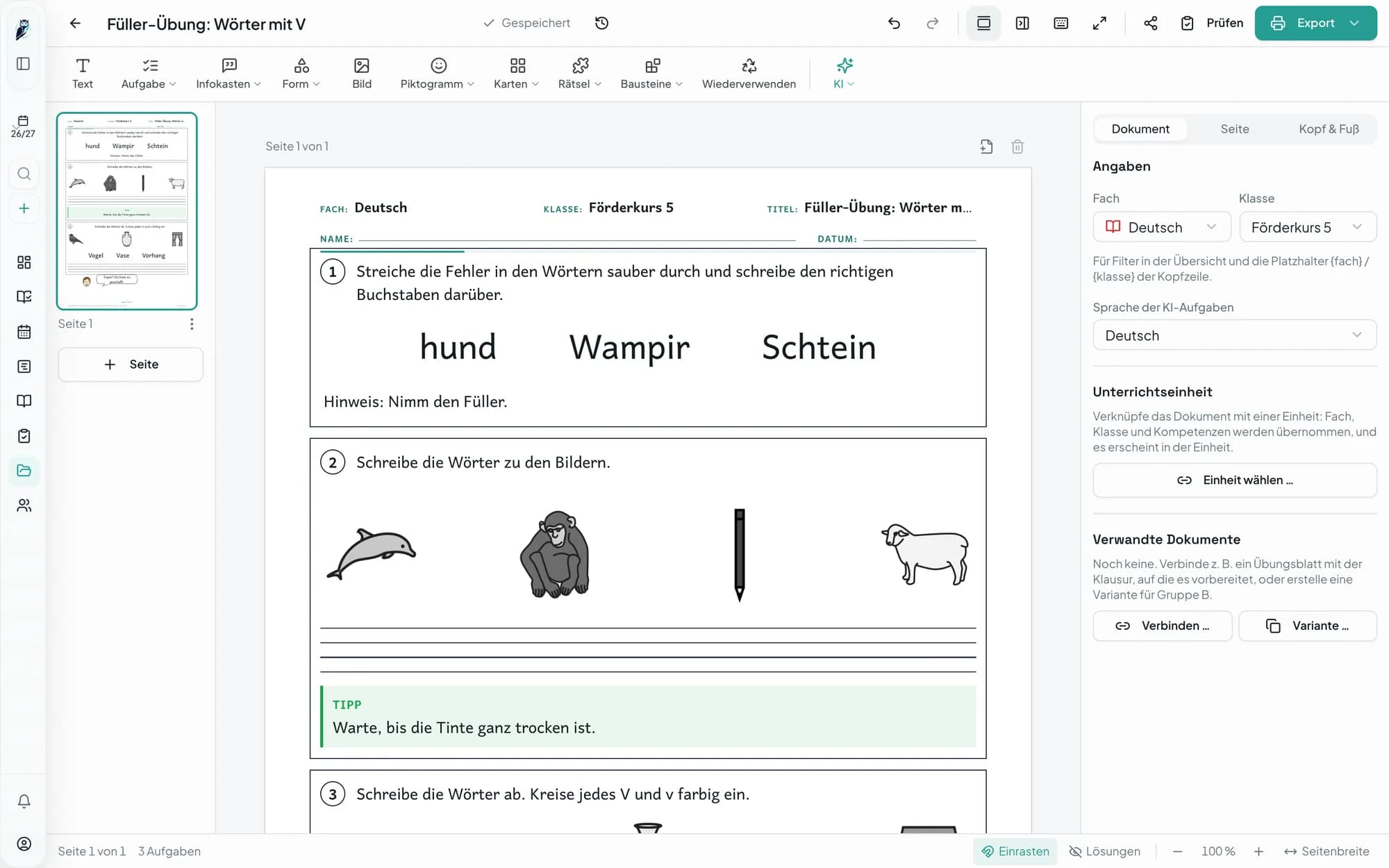Screen dimensions: 1389x868
Task: Undo the last change
Action: pos(894,23)
